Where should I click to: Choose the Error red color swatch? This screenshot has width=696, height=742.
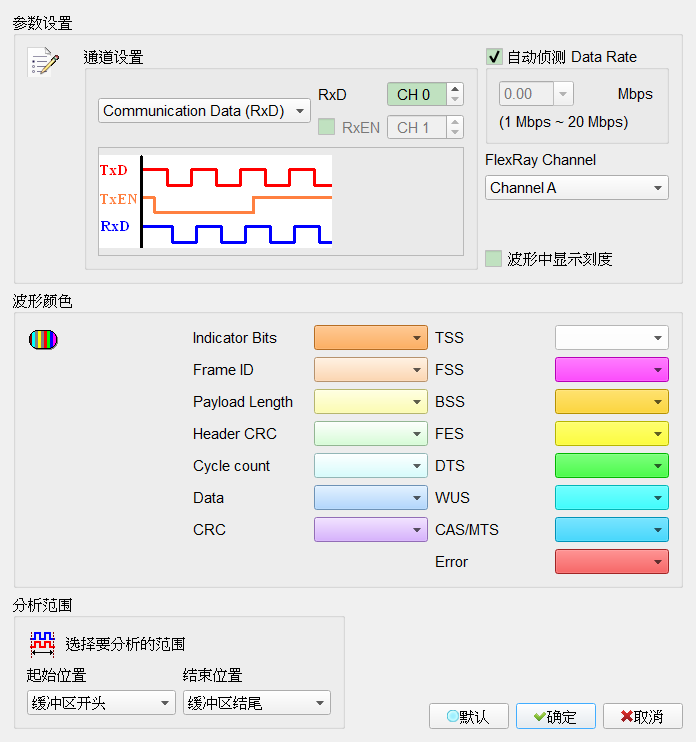[612, 562]
